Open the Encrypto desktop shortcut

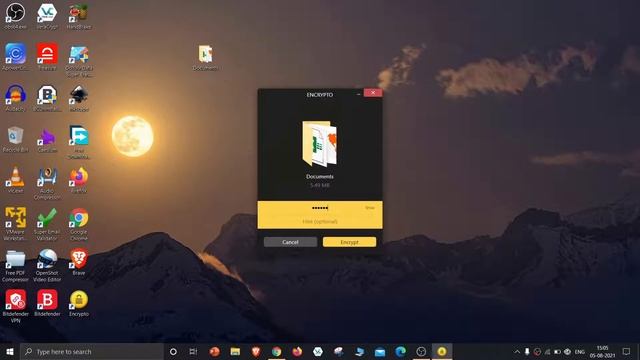(79, 303)
